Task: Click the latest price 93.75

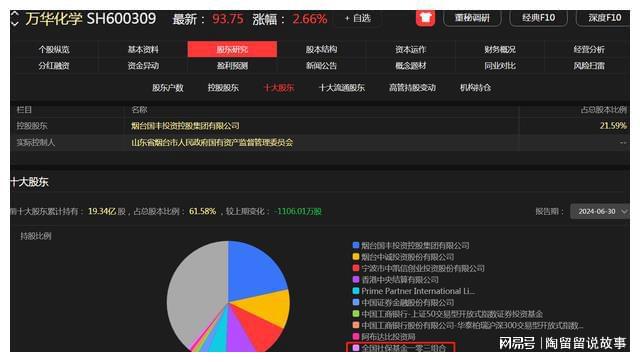Action: pyautogui.click(x=228, y=19)
